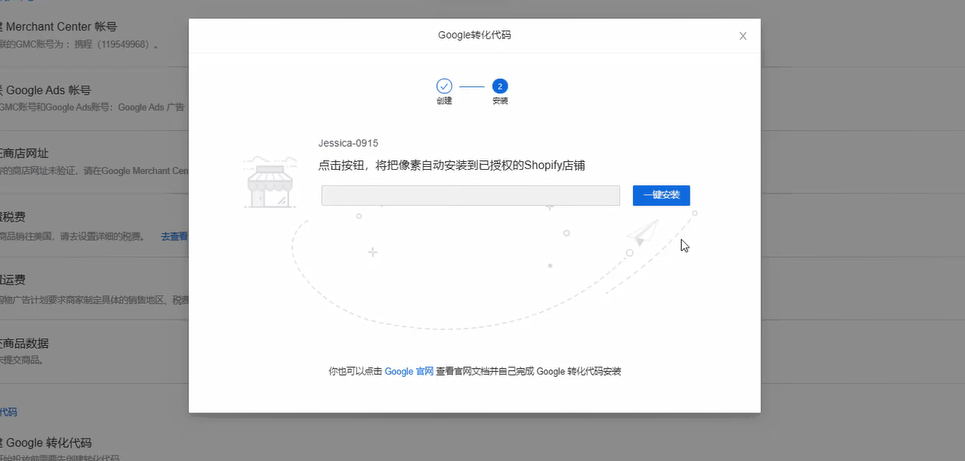Click the 一键安装 button
Screen dimensions: 965x461
click(661, 195)
